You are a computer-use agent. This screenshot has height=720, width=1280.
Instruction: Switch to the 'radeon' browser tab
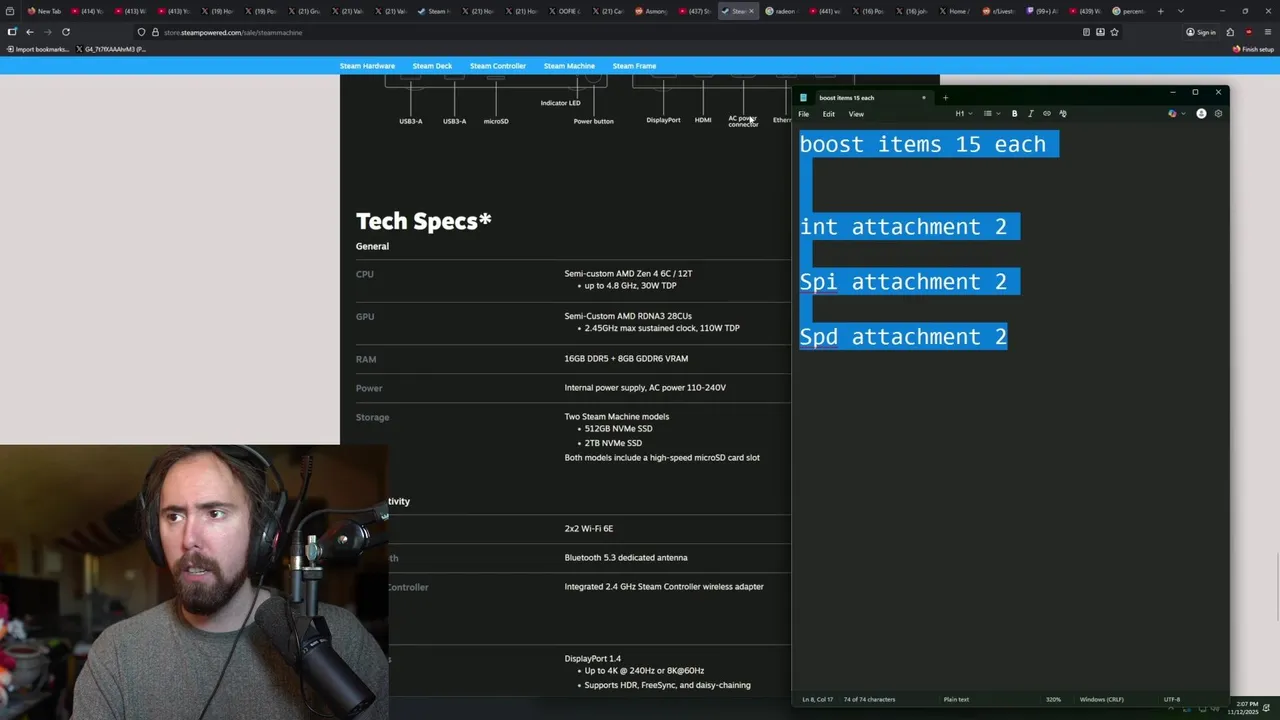(x=783, y=11)
